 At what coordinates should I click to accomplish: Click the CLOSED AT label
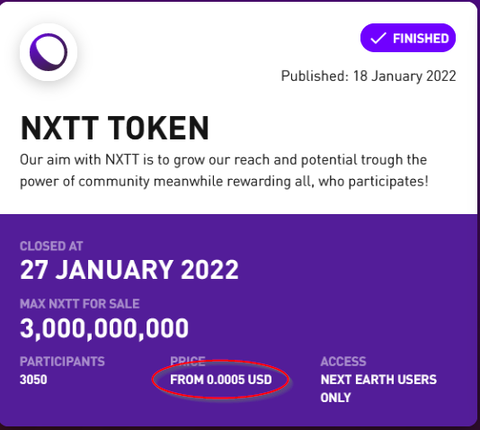point(51,246)
